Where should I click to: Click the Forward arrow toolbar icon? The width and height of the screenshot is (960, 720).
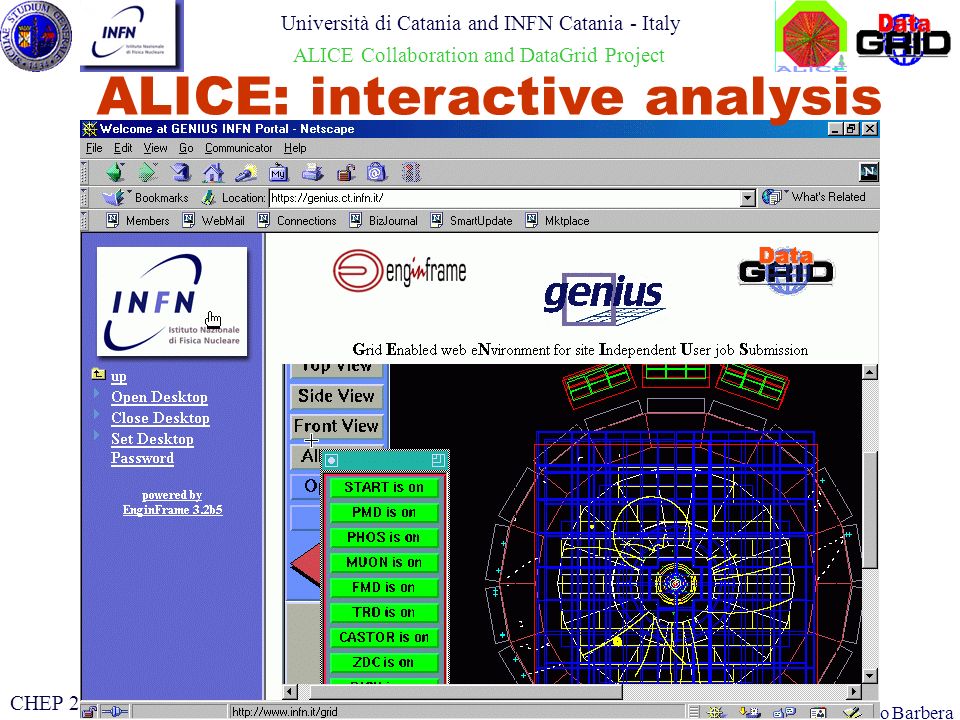147,173
